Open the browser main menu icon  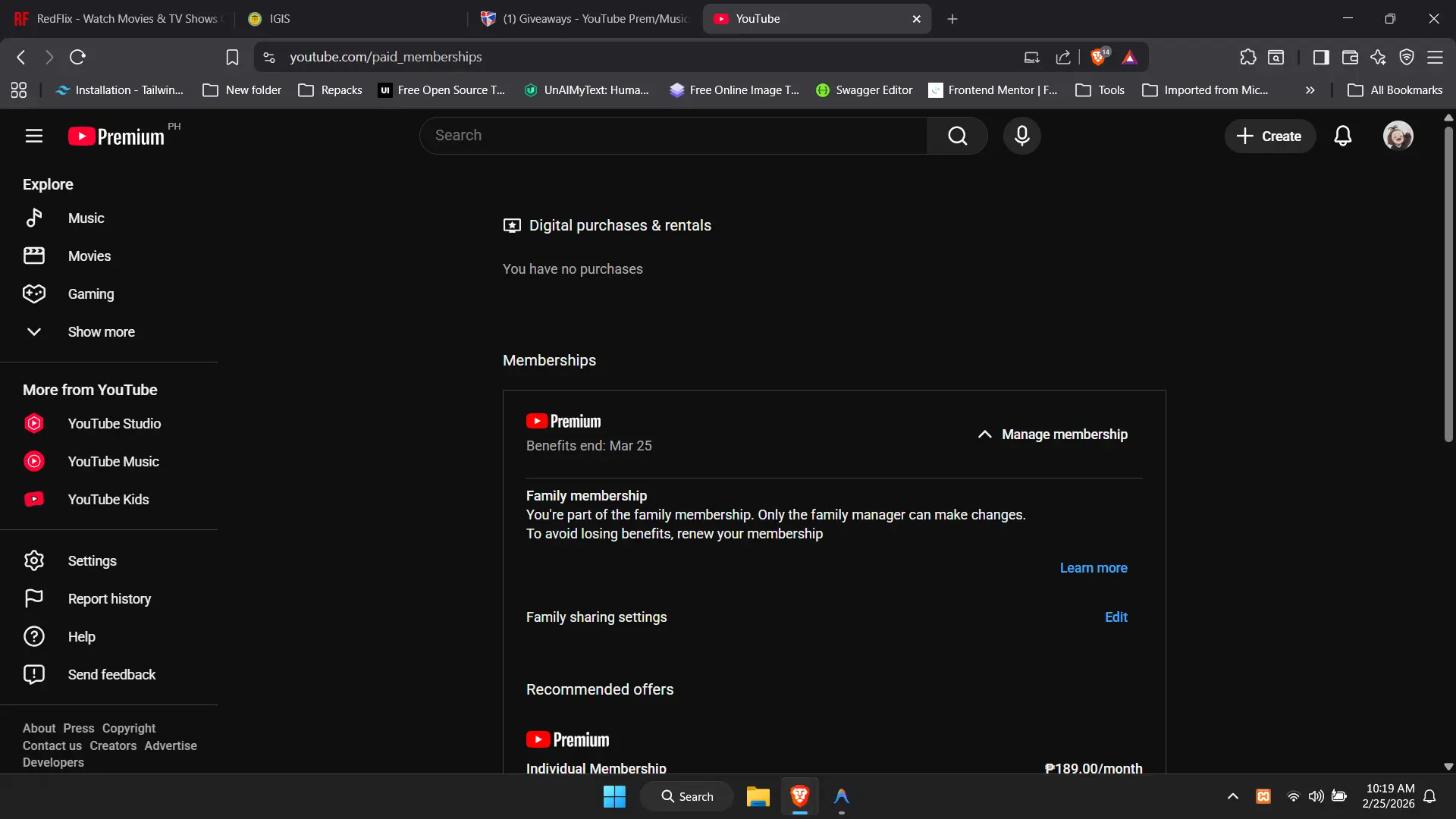[1436, 57]
